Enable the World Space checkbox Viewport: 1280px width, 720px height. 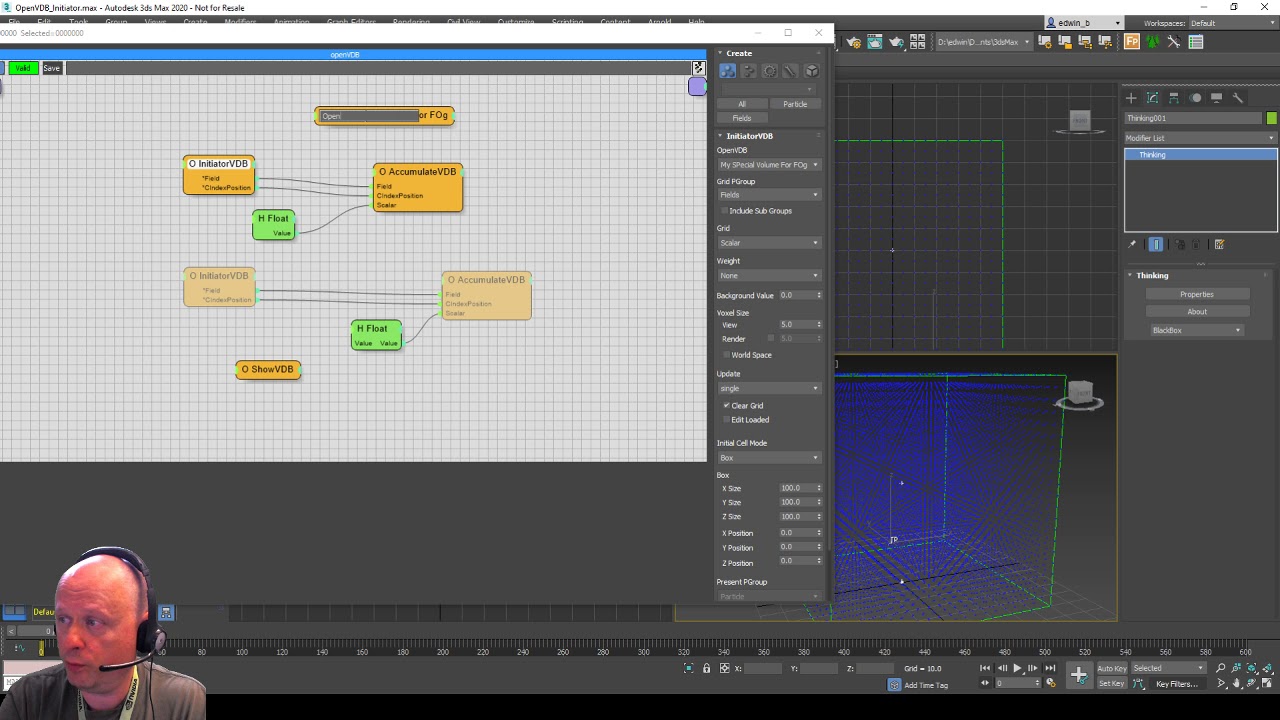click(726, 355)
